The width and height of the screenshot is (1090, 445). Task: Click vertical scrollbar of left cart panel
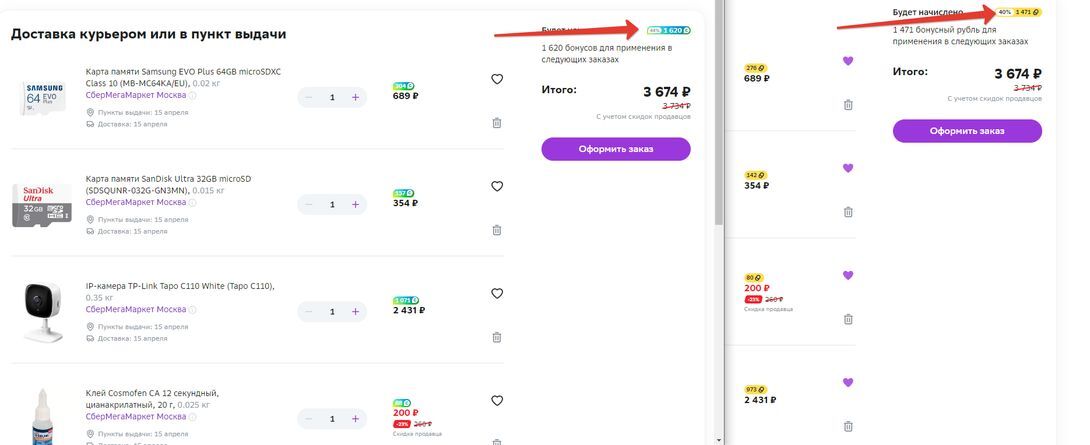719,111
